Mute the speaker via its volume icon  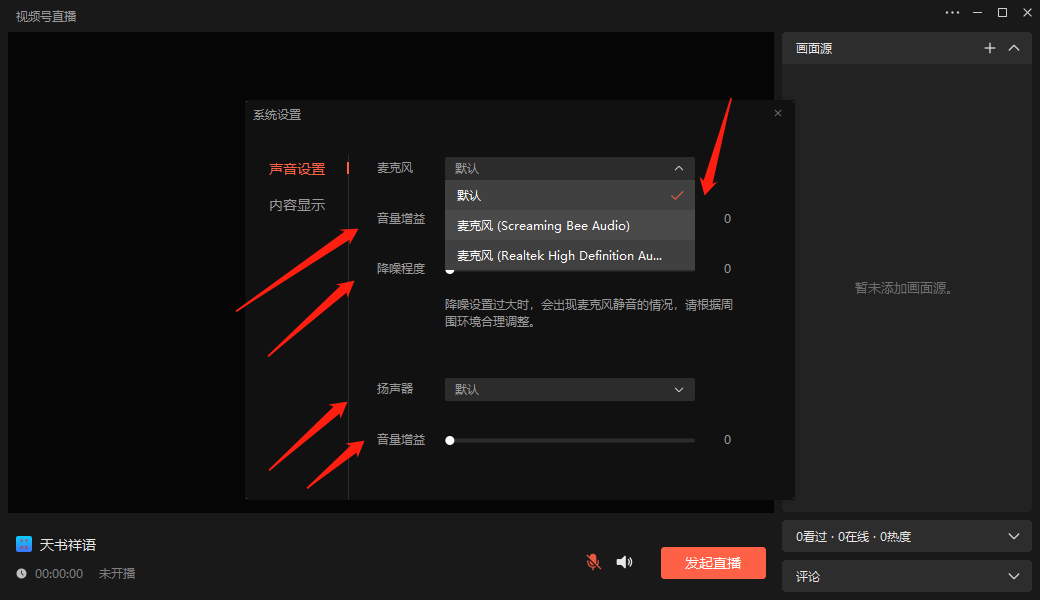pyautogui.click(x=624, y=562)
